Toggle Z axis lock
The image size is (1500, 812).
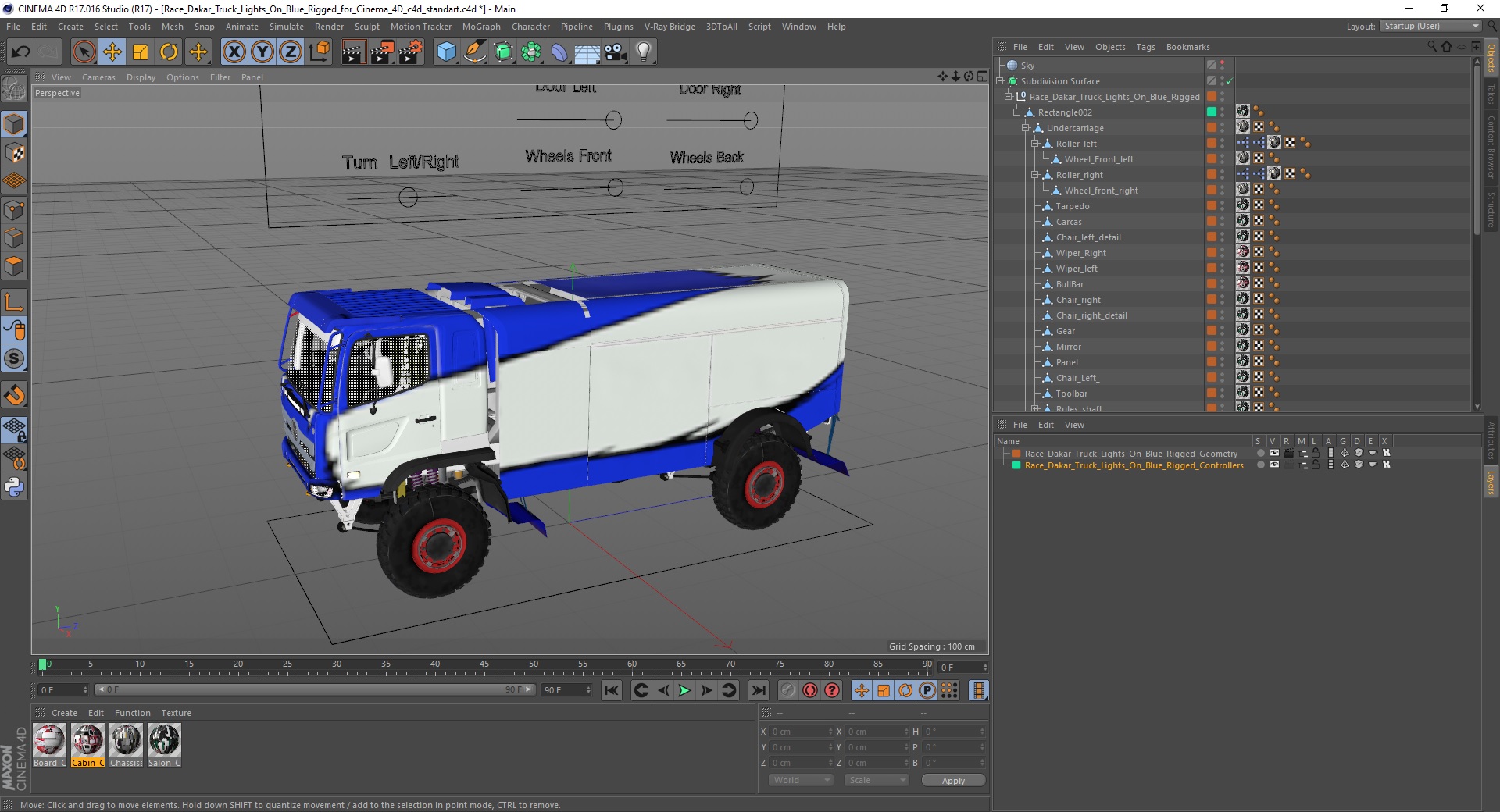291,52
